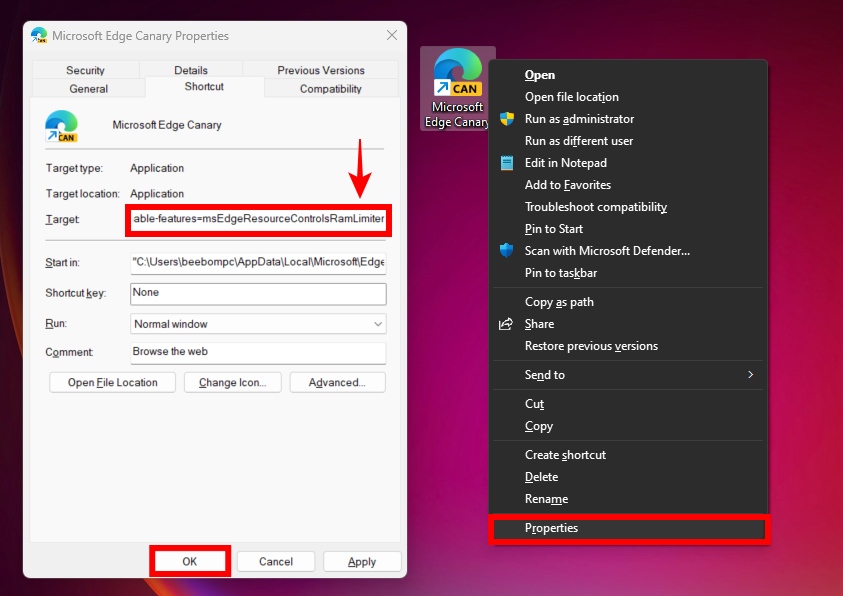This screenshot has height=596, width=843.
Task: Choose Cut from the context menu
Action: pos(627,404)
